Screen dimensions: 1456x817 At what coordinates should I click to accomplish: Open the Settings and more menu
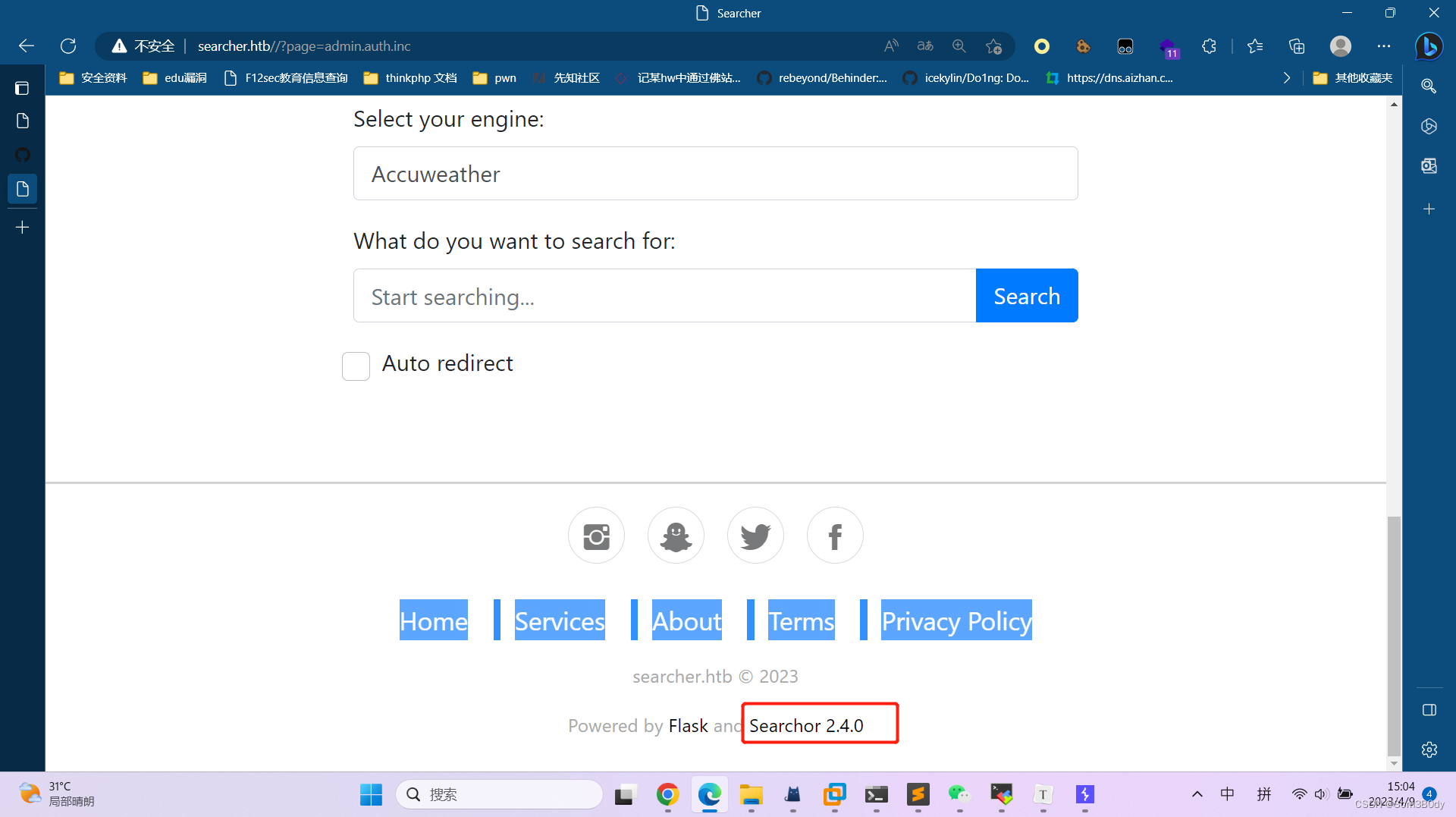tap(1384, 46)
